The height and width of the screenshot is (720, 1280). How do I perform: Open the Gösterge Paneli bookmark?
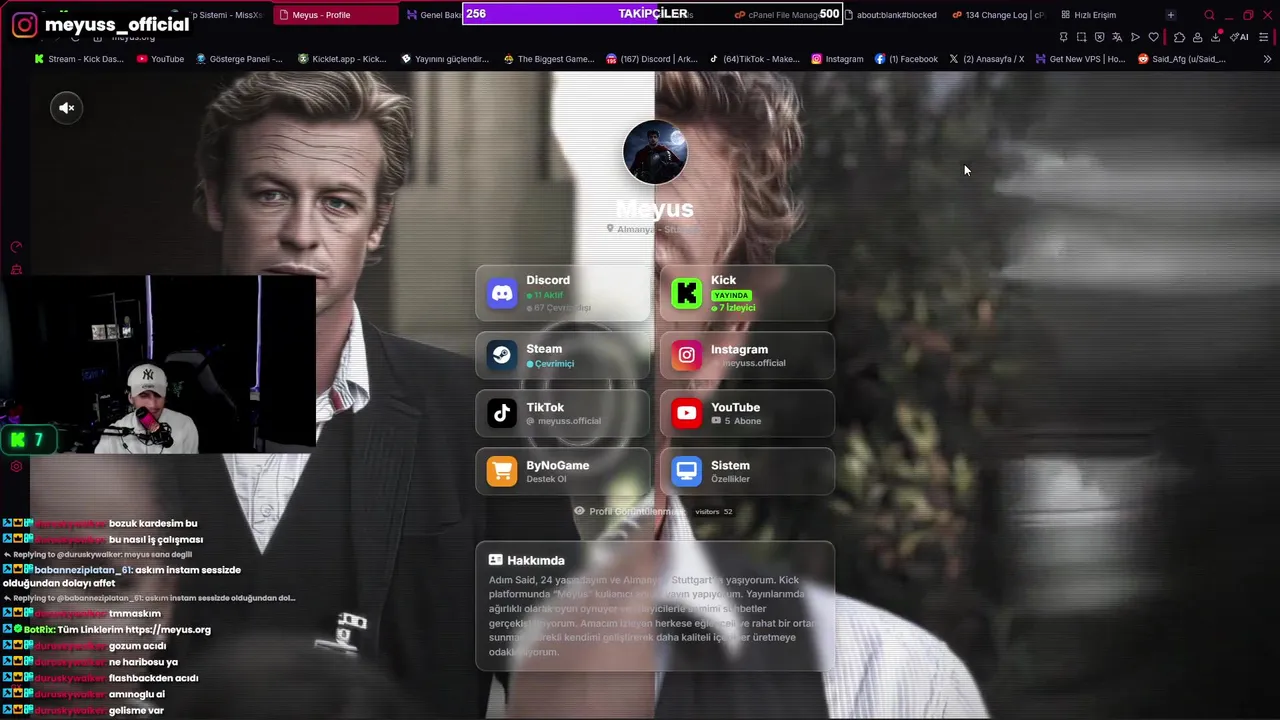[239, 59]
